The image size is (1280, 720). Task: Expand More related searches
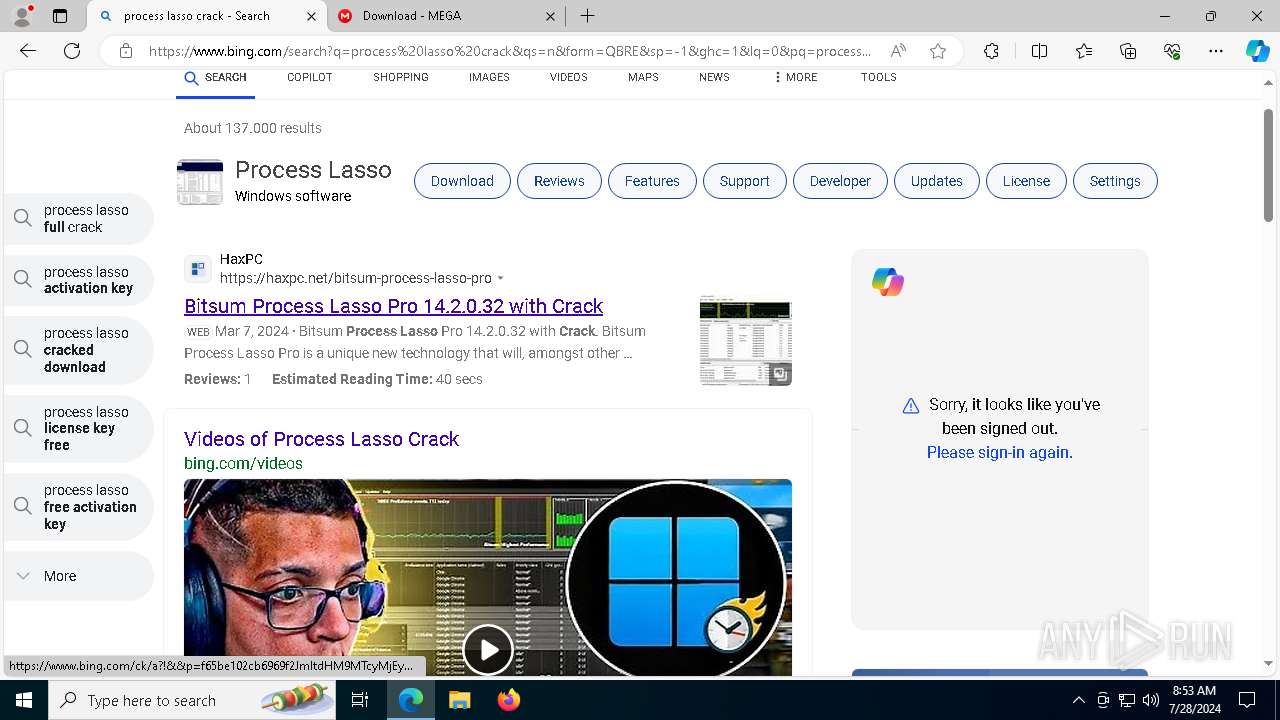point(78,576)
